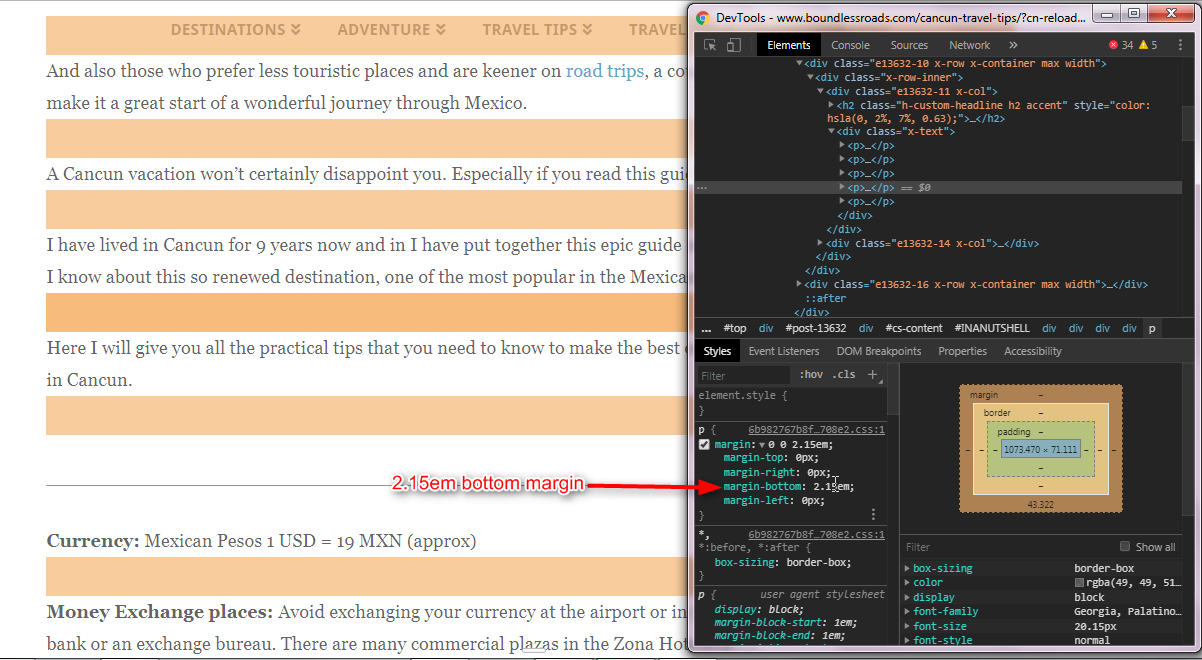Viewport: 1202px width, 660px height.
Task: Click the rgba color swatch in computed styles
Action: tap(1080, 582)
